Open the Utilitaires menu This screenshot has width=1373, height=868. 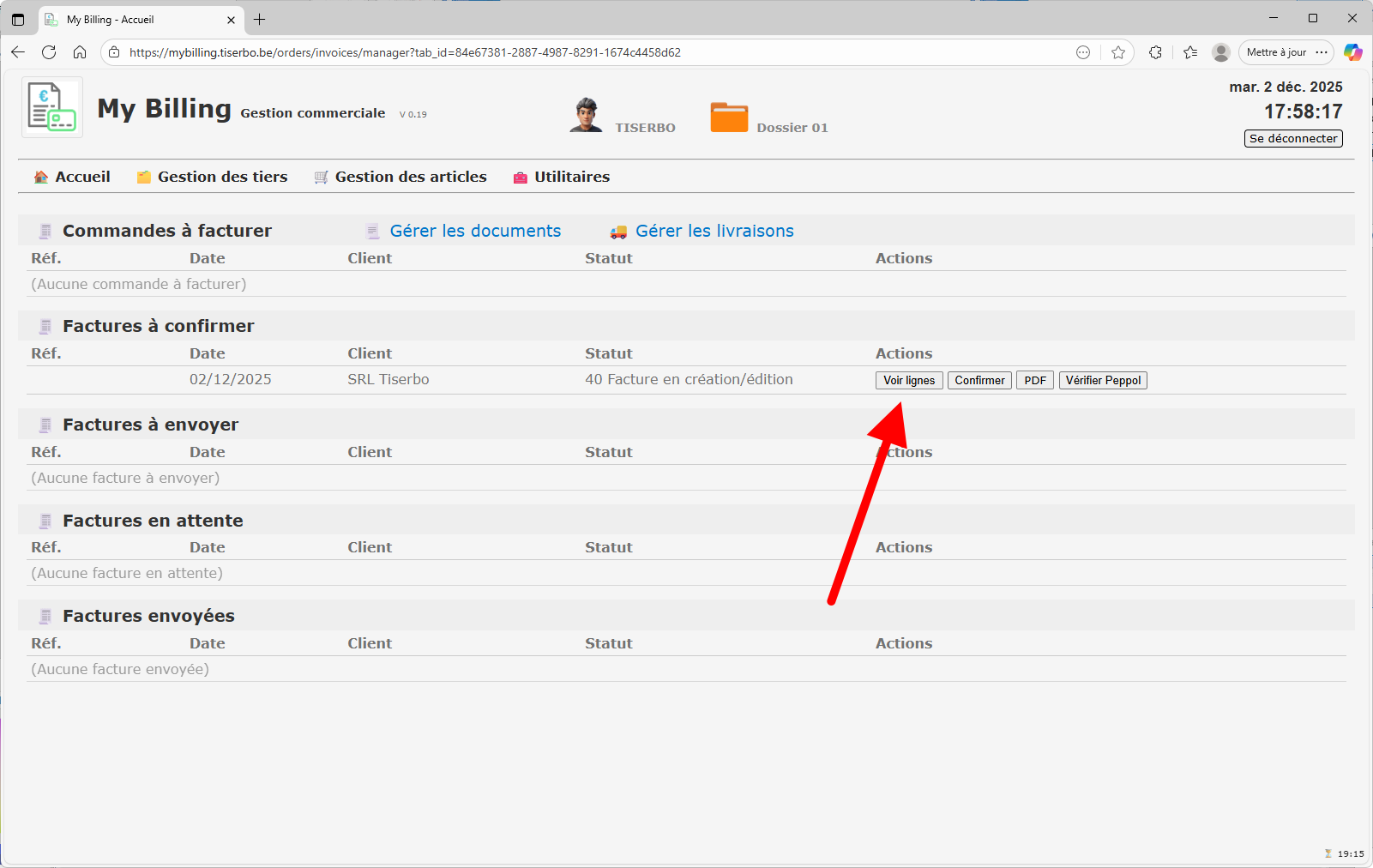(x=571, y=177)
